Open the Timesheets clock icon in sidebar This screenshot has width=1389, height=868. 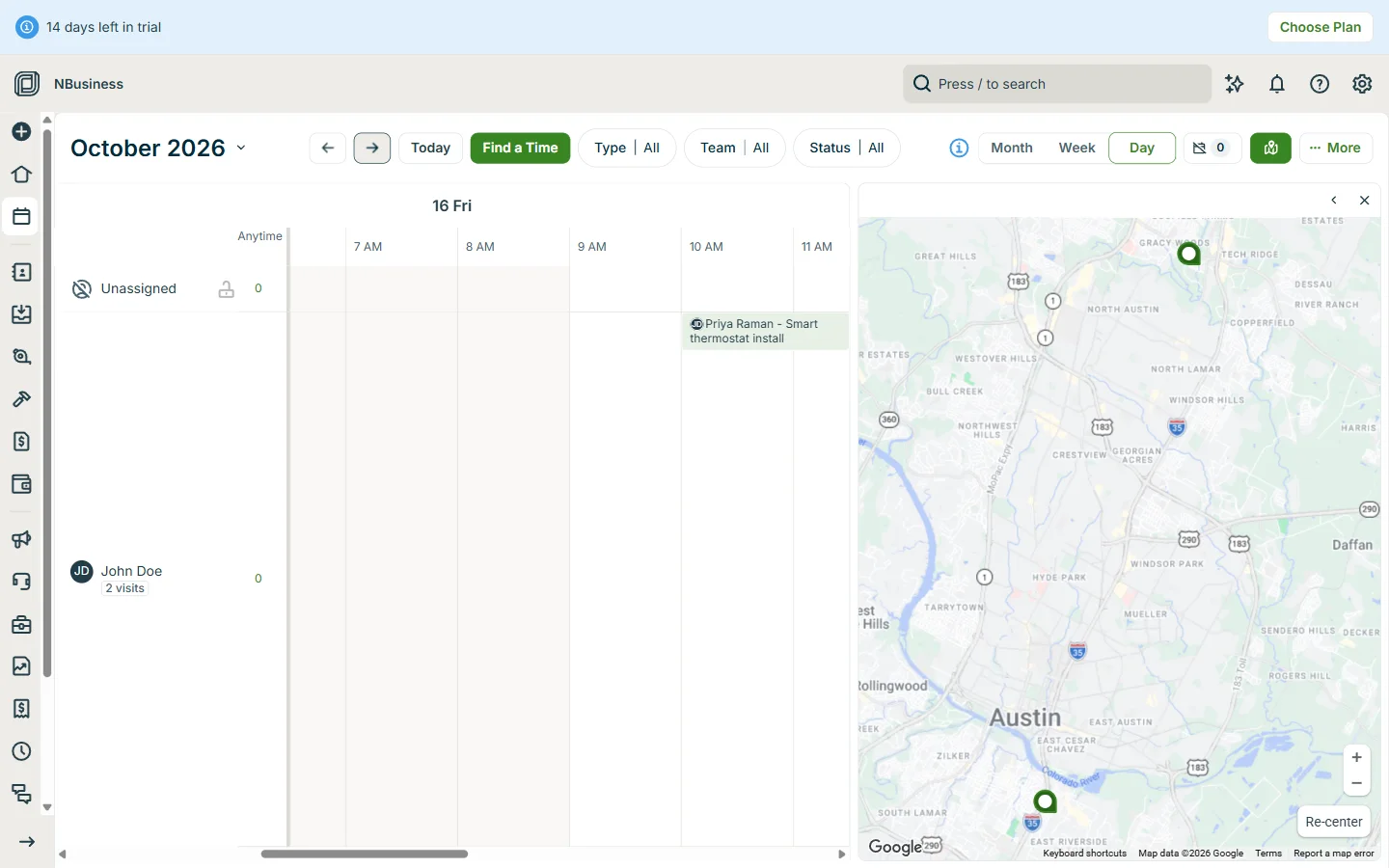21,751
